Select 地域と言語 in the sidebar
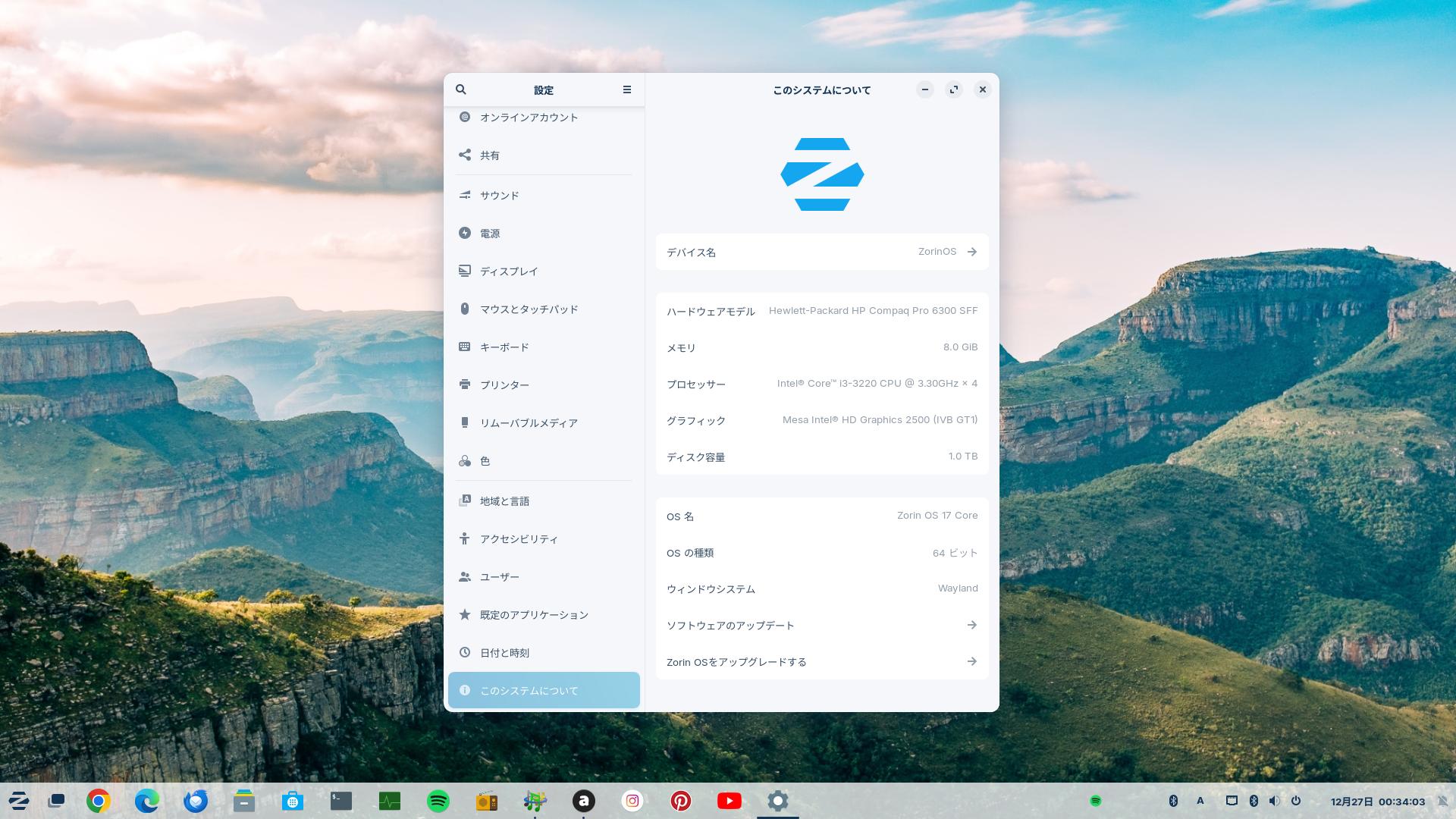Image resolution: width=1456 pixels, height=819 pixels. [544, 501]
